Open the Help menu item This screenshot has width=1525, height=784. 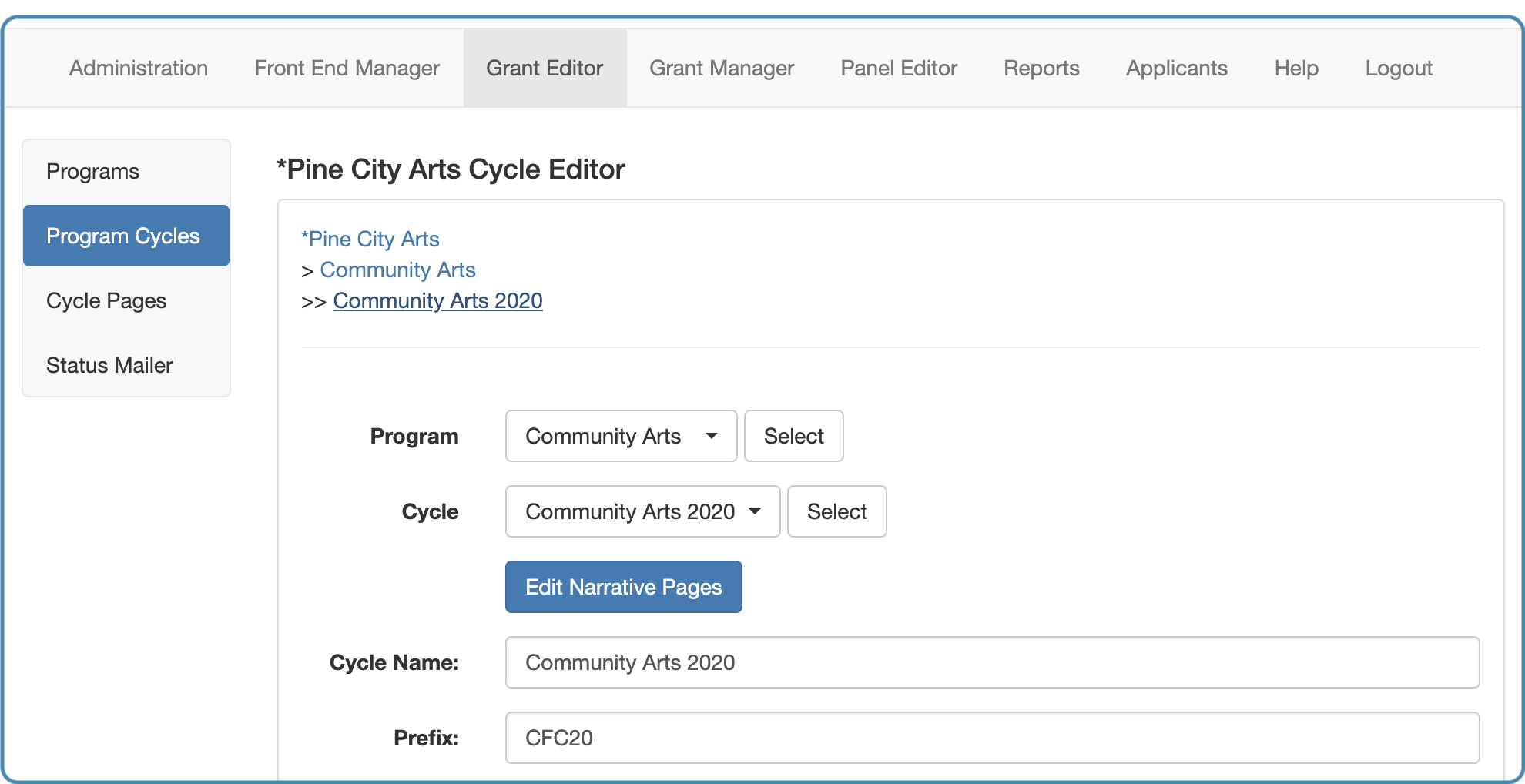[1296, 68]
